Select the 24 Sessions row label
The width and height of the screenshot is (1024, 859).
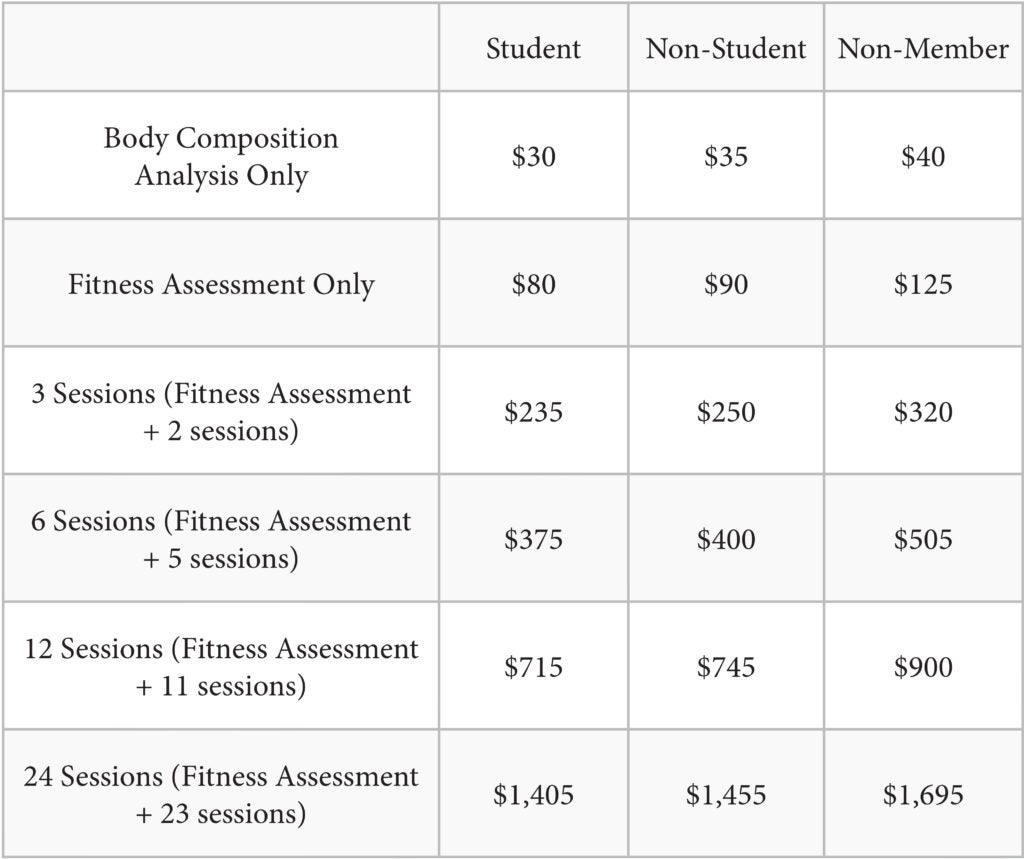point(221,795)
